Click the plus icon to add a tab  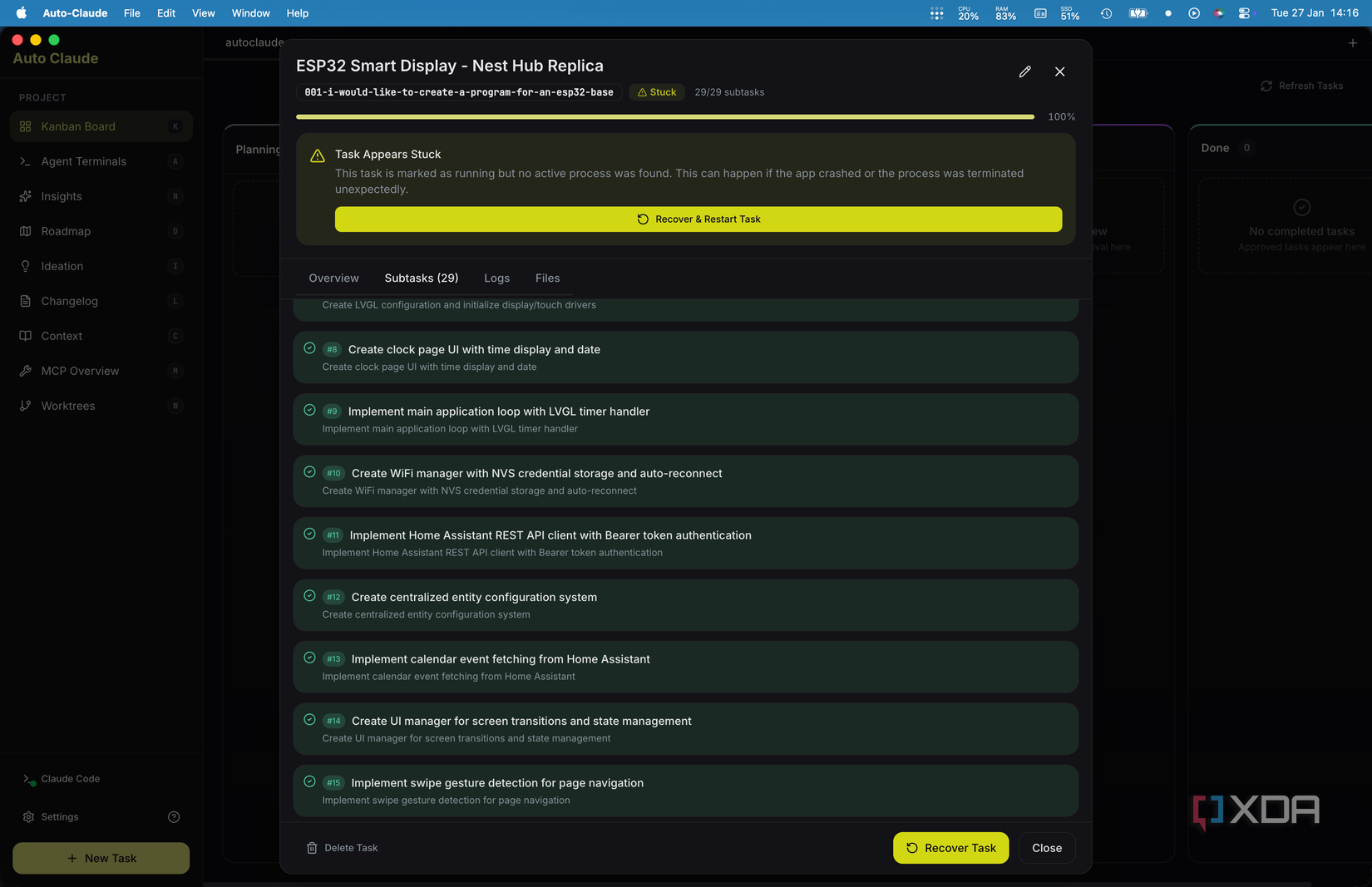[x=1353, y=42]
